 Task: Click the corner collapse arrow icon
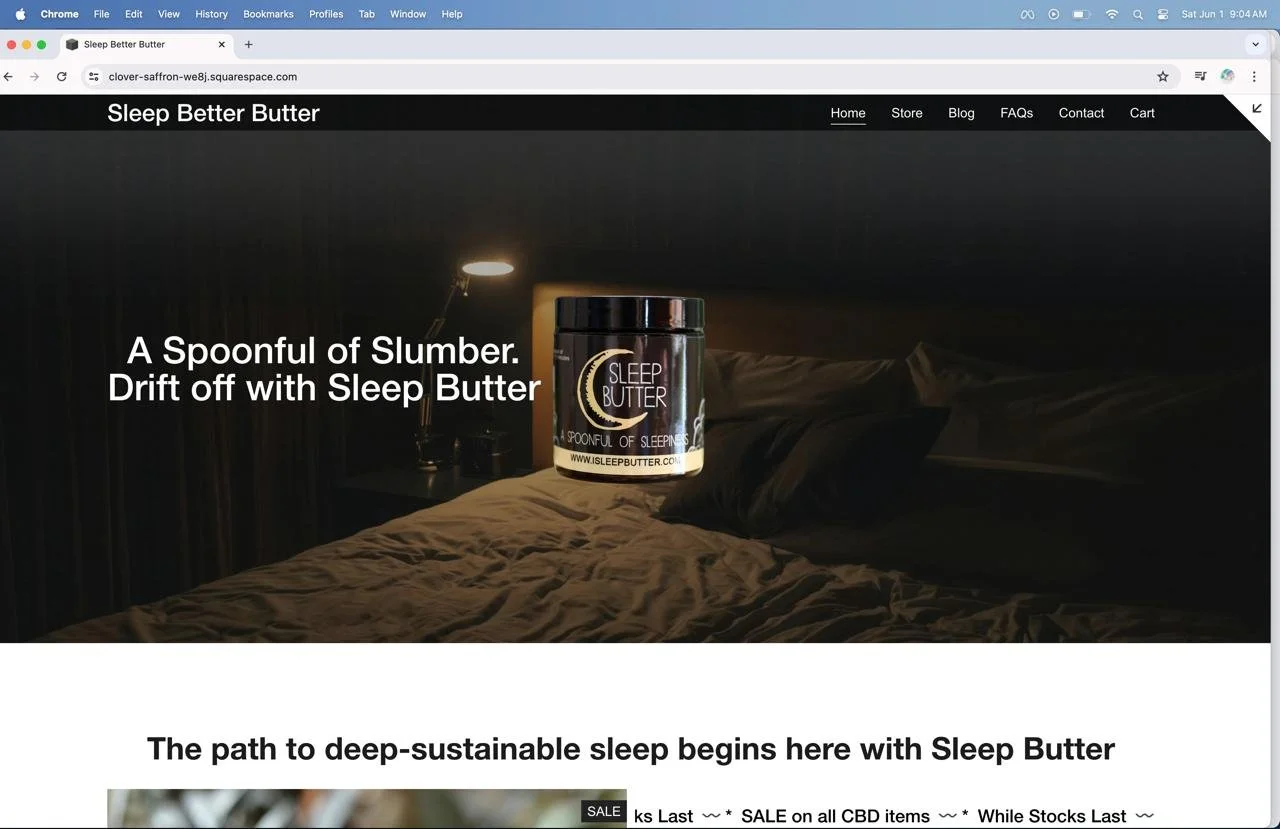(x=1256, y=108)
